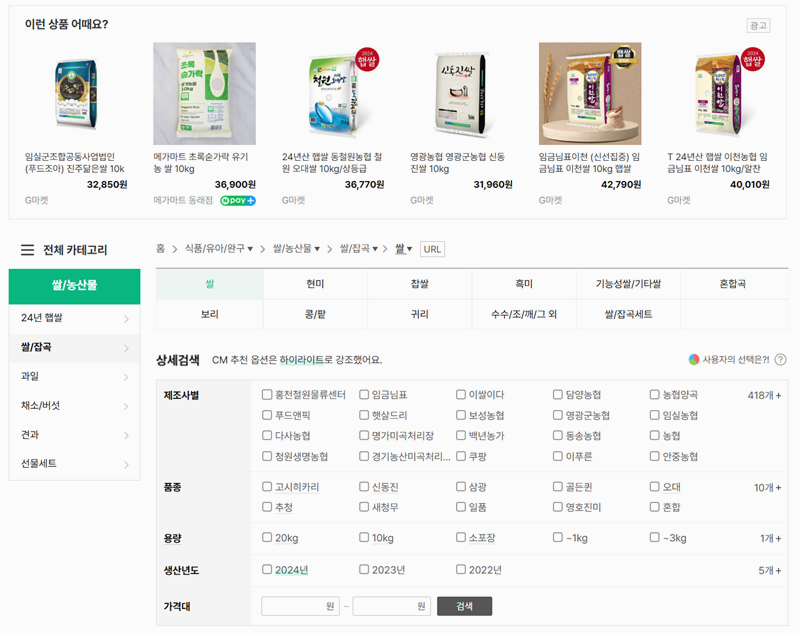
Task: Open the 보리 subcategory tab
Action: [x=210, y=314]
